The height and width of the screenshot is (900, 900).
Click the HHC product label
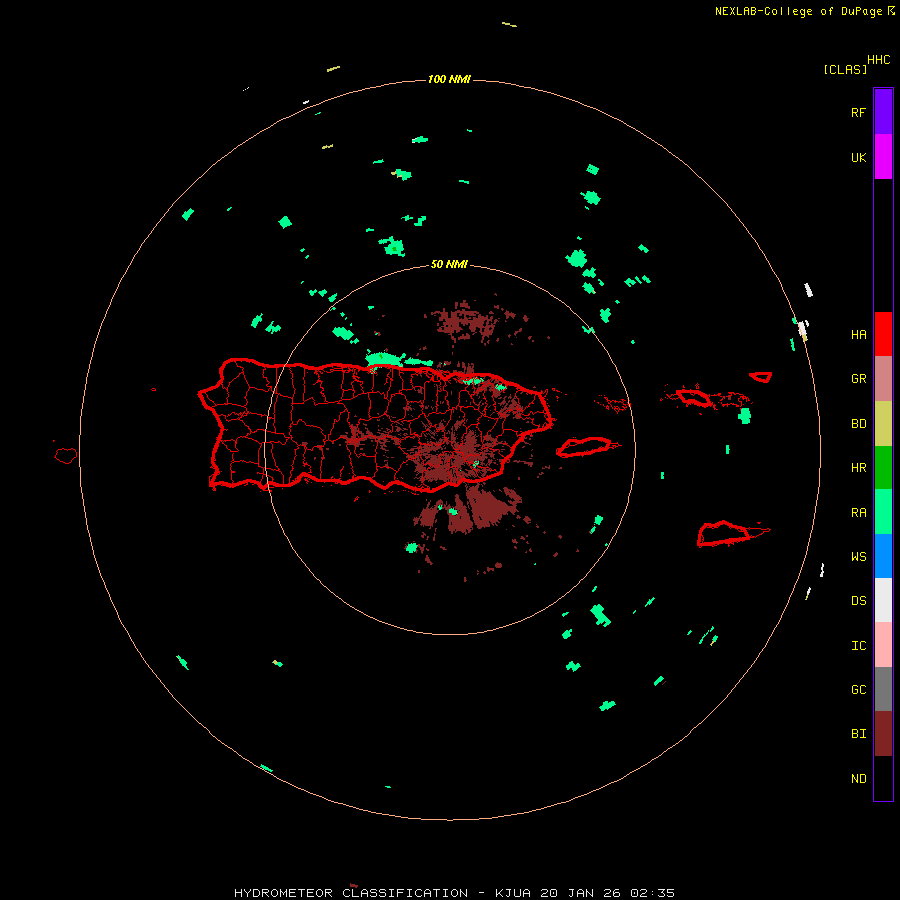[x=878, y=60]
